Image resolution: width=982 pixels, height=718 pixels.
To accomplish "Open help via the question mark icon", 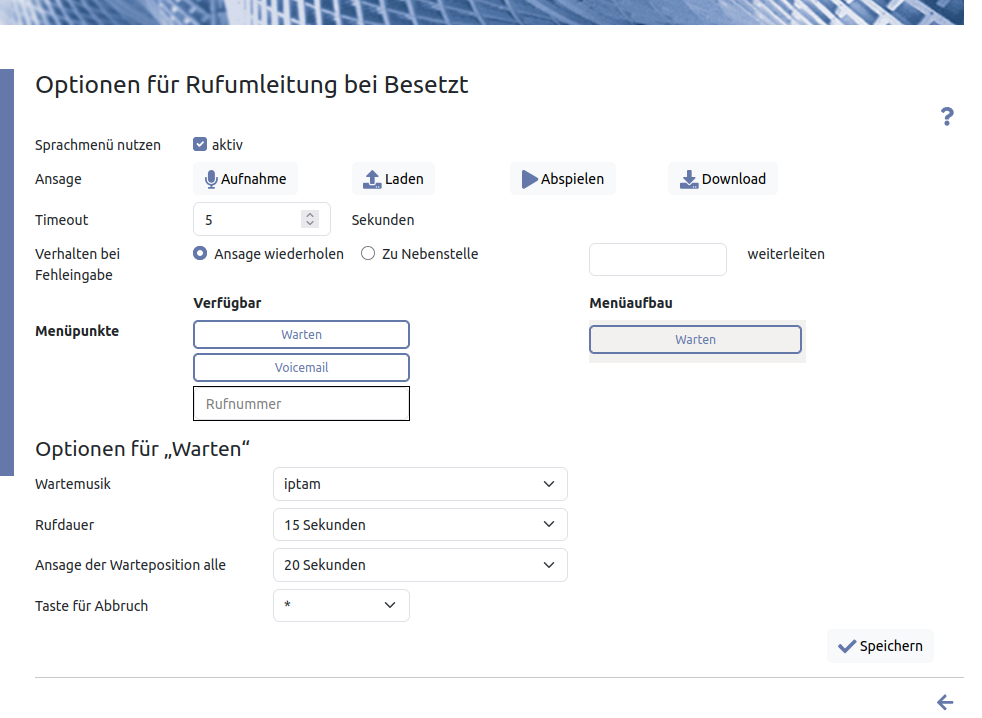I will tap(947, 116).
